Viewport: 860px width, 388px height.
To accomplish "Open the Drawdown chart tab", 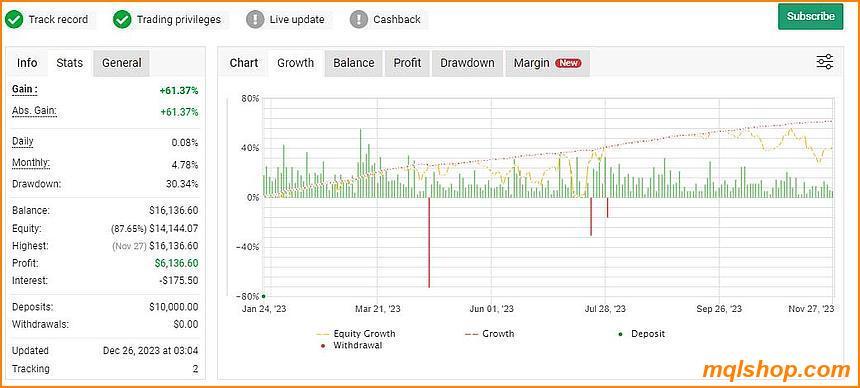I will (x=467, y=63).
